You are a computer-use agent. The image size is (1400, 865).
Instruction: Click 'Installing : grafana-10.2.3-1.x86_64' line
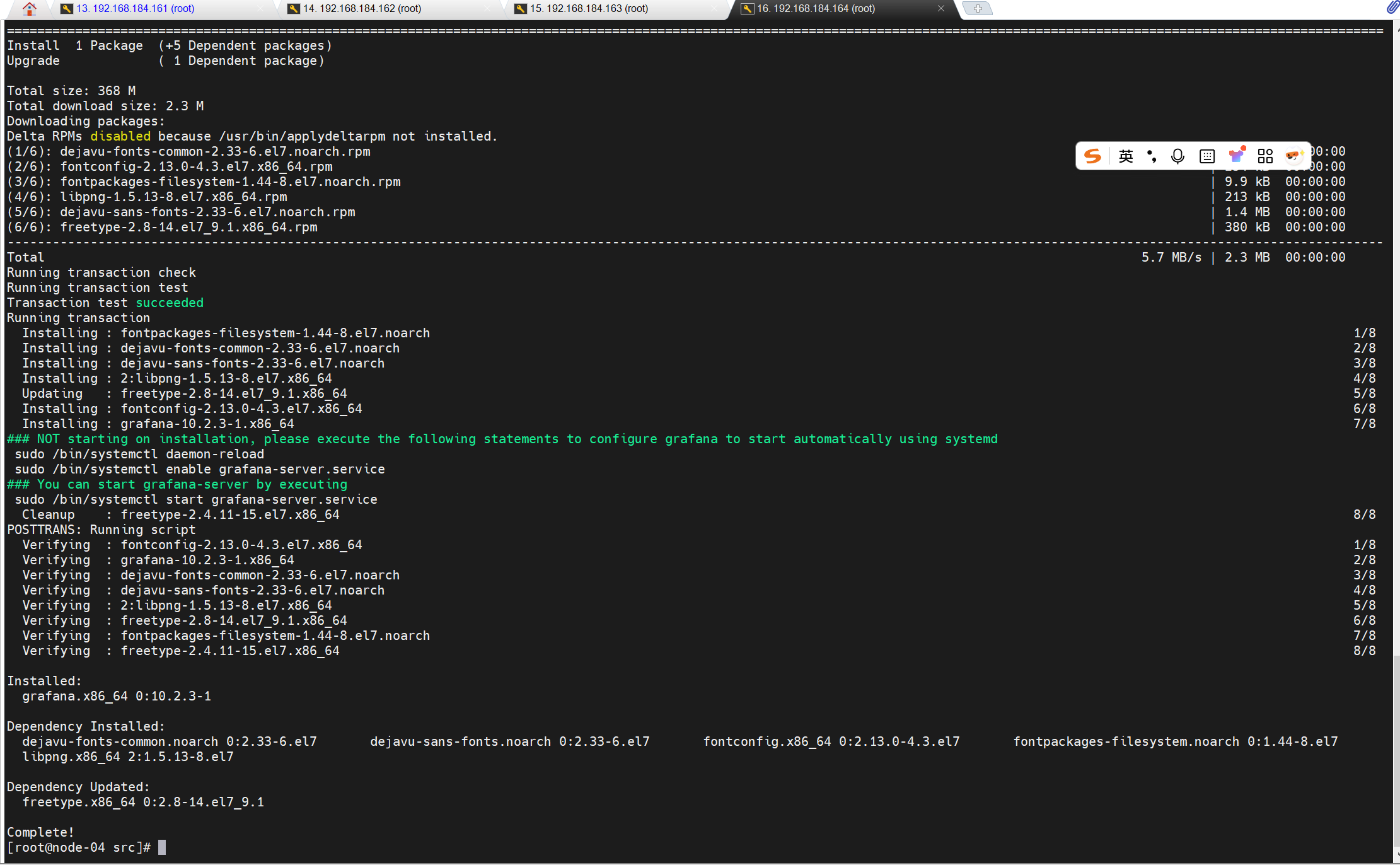pyautogui.click(x=158, y=424)
